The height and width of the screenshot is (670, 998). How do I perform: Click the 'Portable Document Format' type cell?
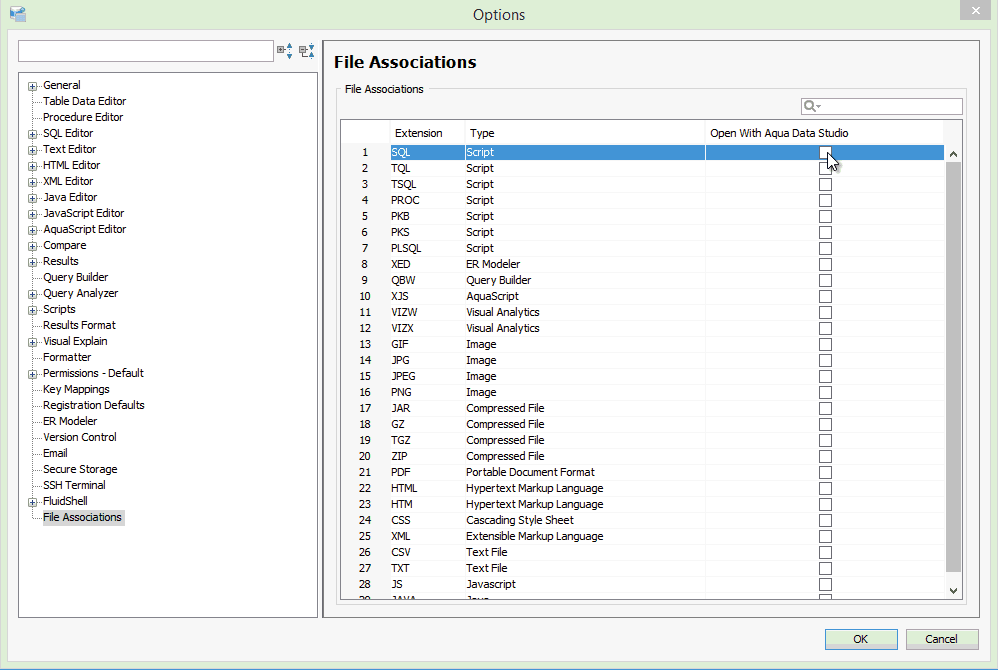584,472
